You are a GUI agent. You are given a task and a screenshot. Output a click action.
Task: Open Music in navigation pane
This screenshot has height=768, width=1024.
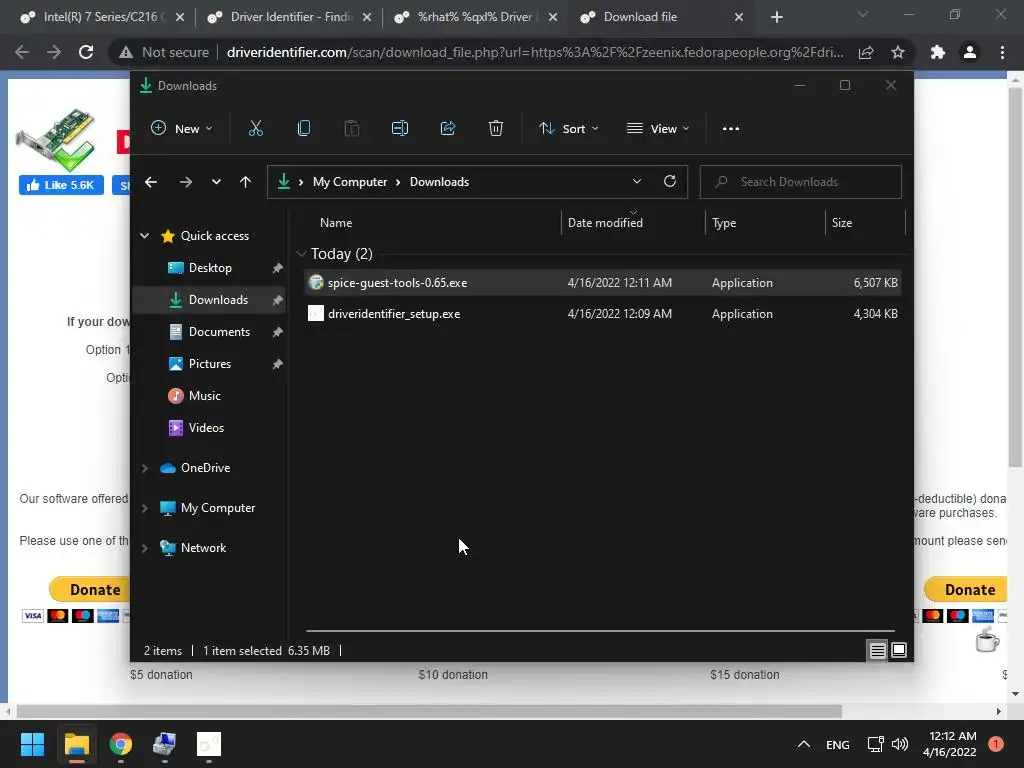tap(210, 396)
